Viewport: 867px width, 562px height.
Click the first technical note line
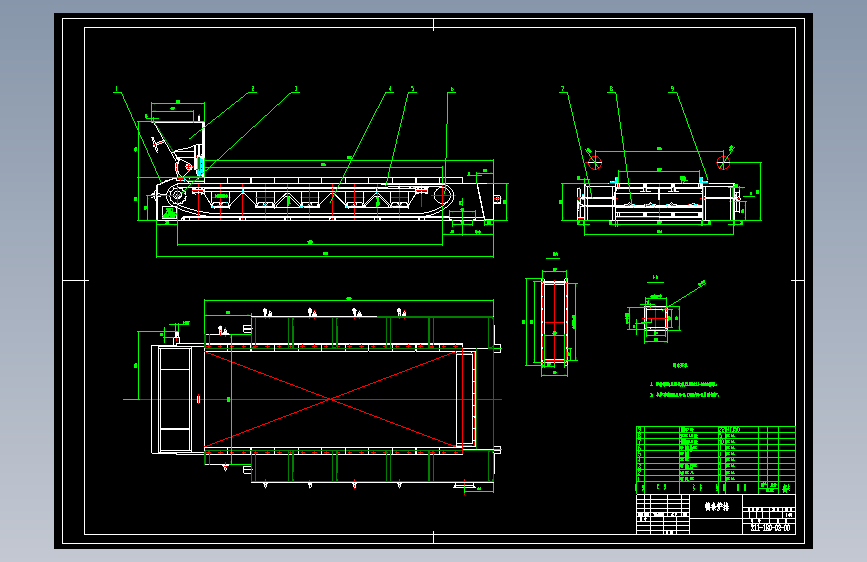pos(683,384)
